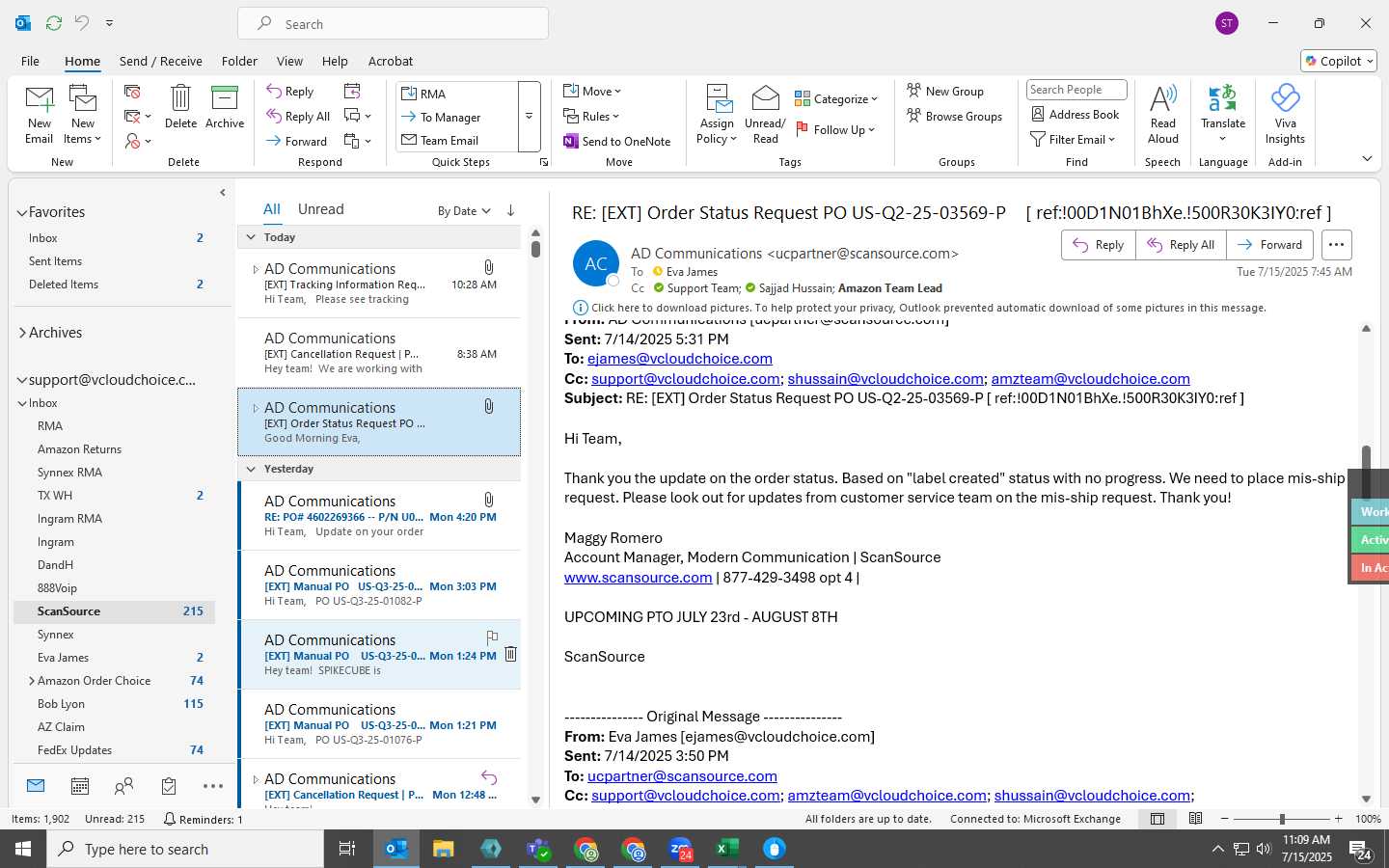Click Reply All in the ribbon
Screen dimensions: 1389x868
299,117
